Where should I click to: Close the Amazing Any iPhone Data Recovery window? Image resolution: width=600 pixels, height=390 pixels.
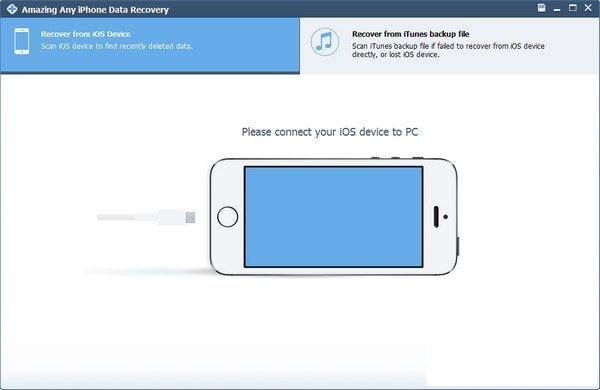tap(588, 8)
